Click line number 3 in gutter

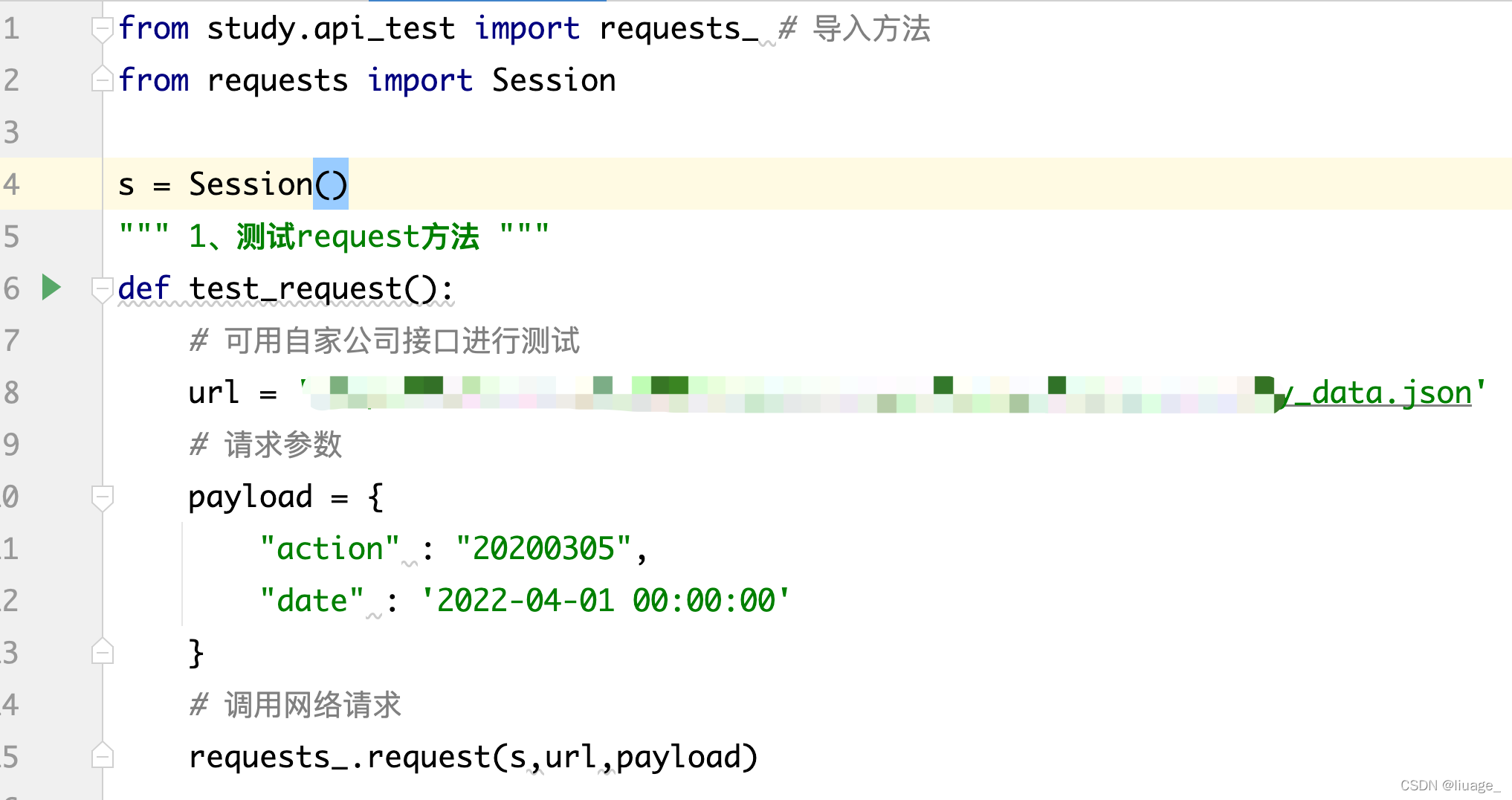tap(11, 132)
